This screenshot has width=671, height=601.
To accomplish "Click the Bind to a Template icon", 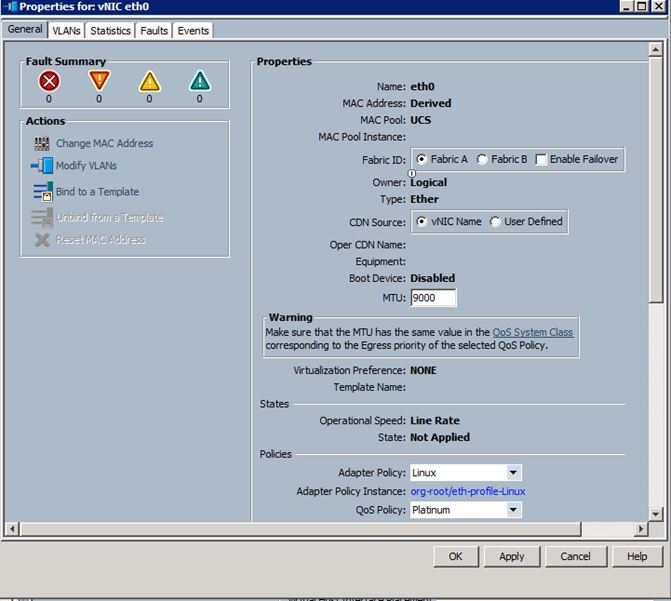I will (43, 191).
